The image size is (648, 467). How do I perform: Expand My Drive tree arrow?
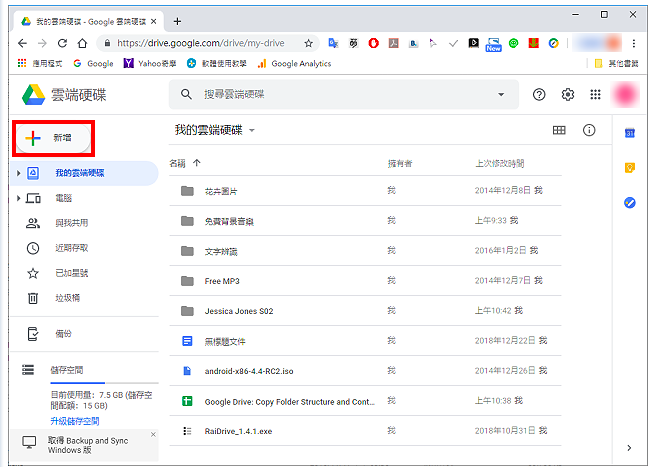pyautogui.click(x=19, y=173)
